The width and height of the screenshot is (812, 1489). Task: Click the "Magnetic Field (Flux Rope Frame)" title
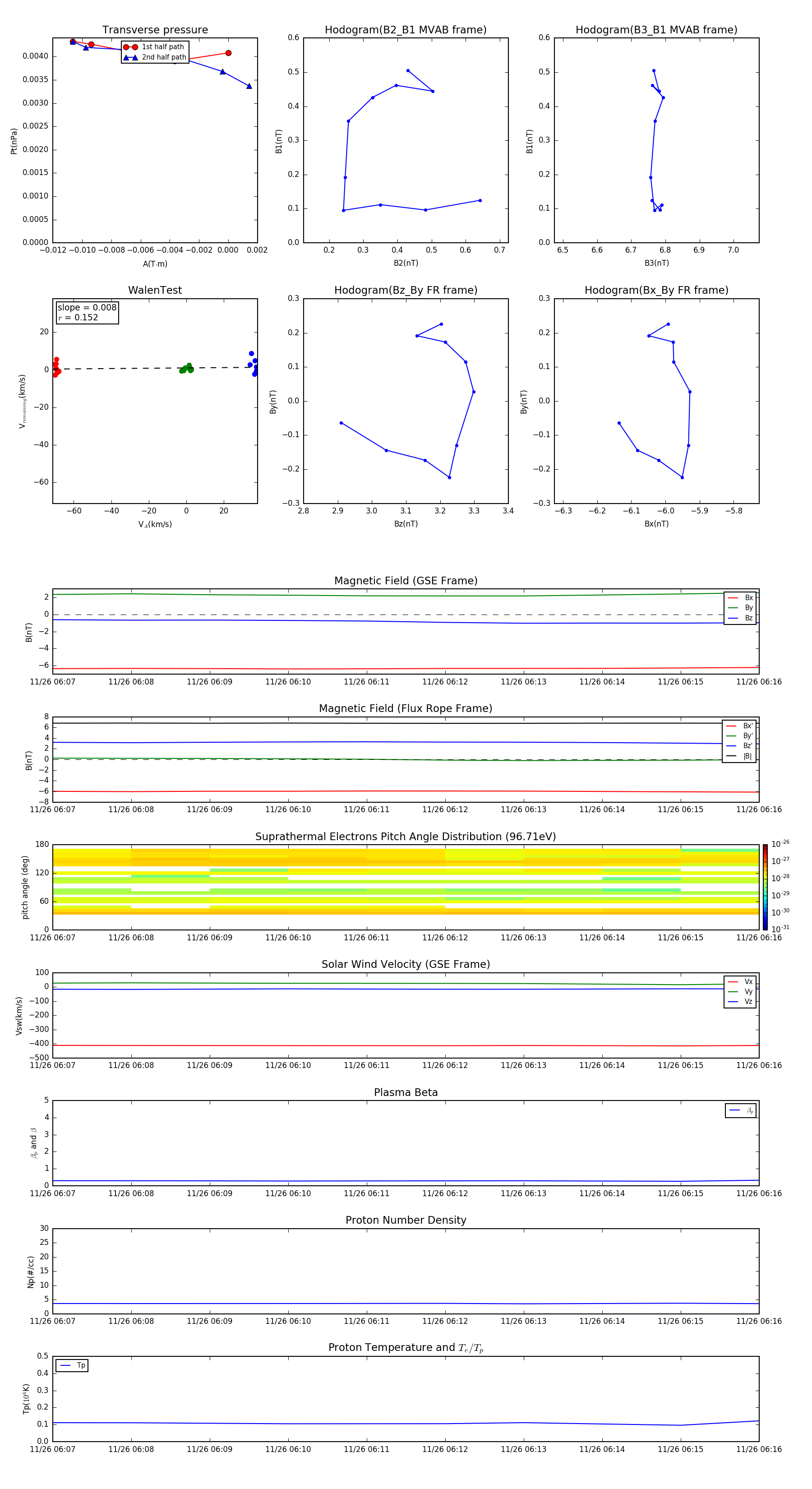point(406,709)
